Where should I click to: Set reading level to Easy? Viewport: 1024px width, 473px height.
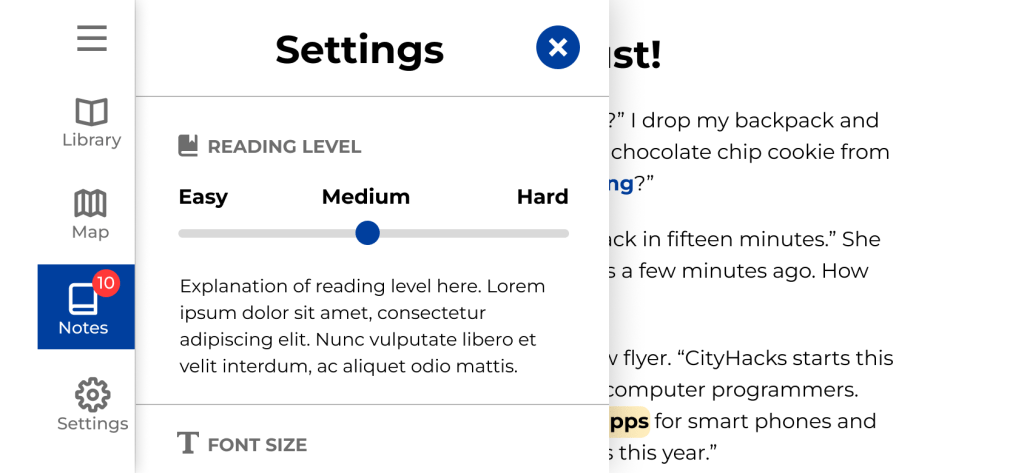[203, 197]
